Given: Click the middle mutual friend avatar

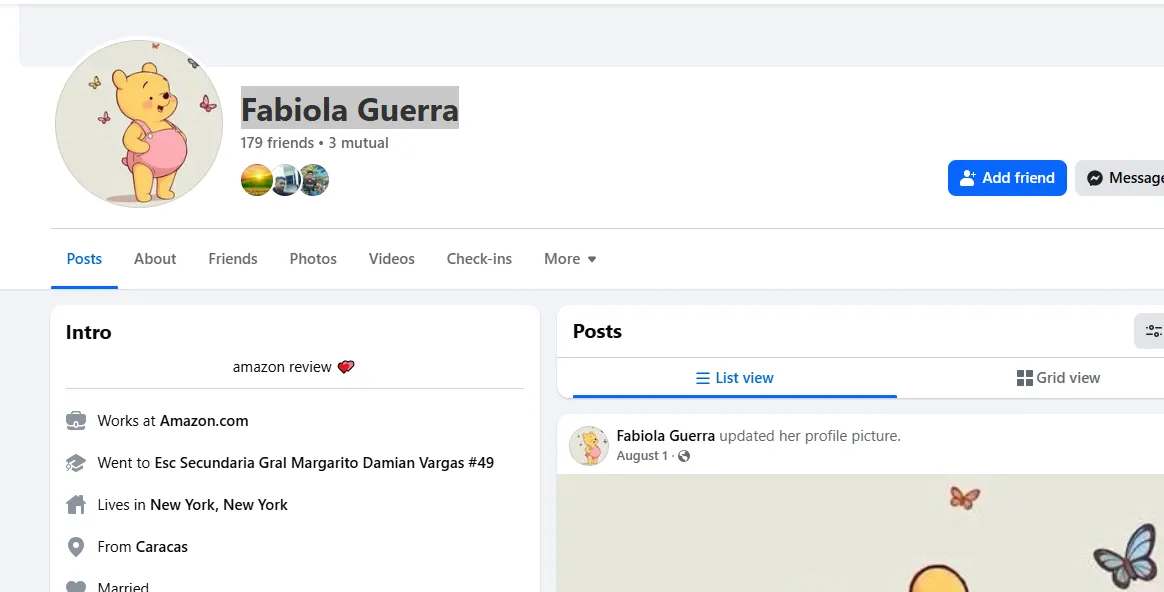Looking at the screenshot, I should [x=285, y=180].
